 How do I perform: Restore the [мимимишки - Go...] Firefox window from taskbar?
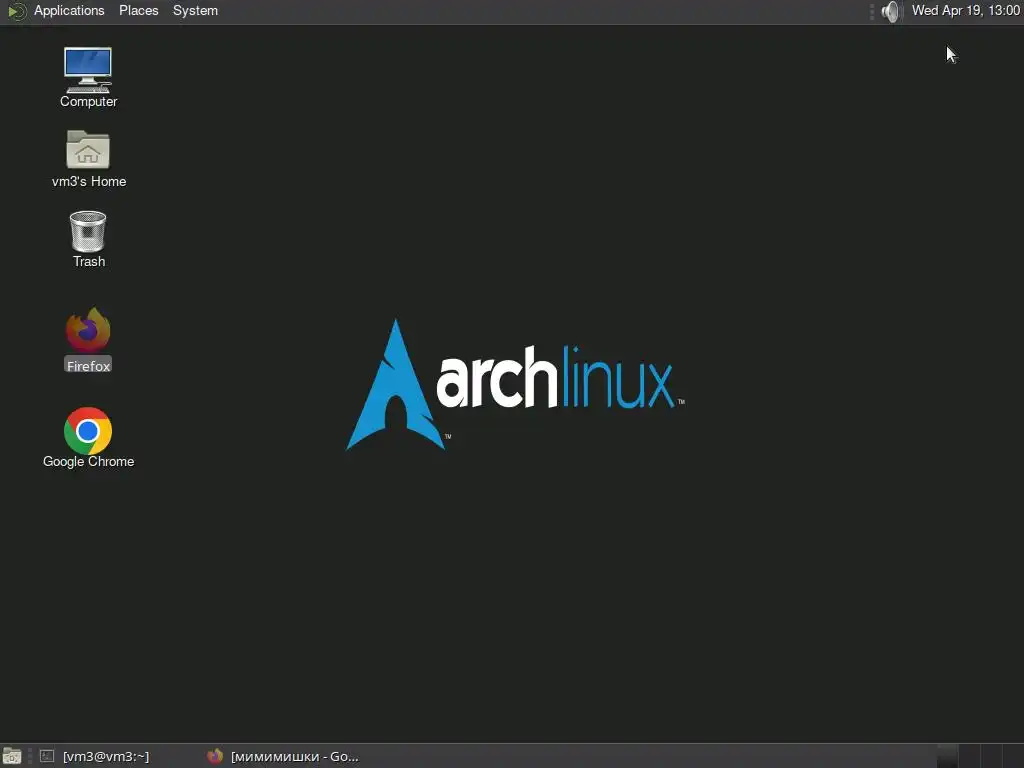click(283, 756)
